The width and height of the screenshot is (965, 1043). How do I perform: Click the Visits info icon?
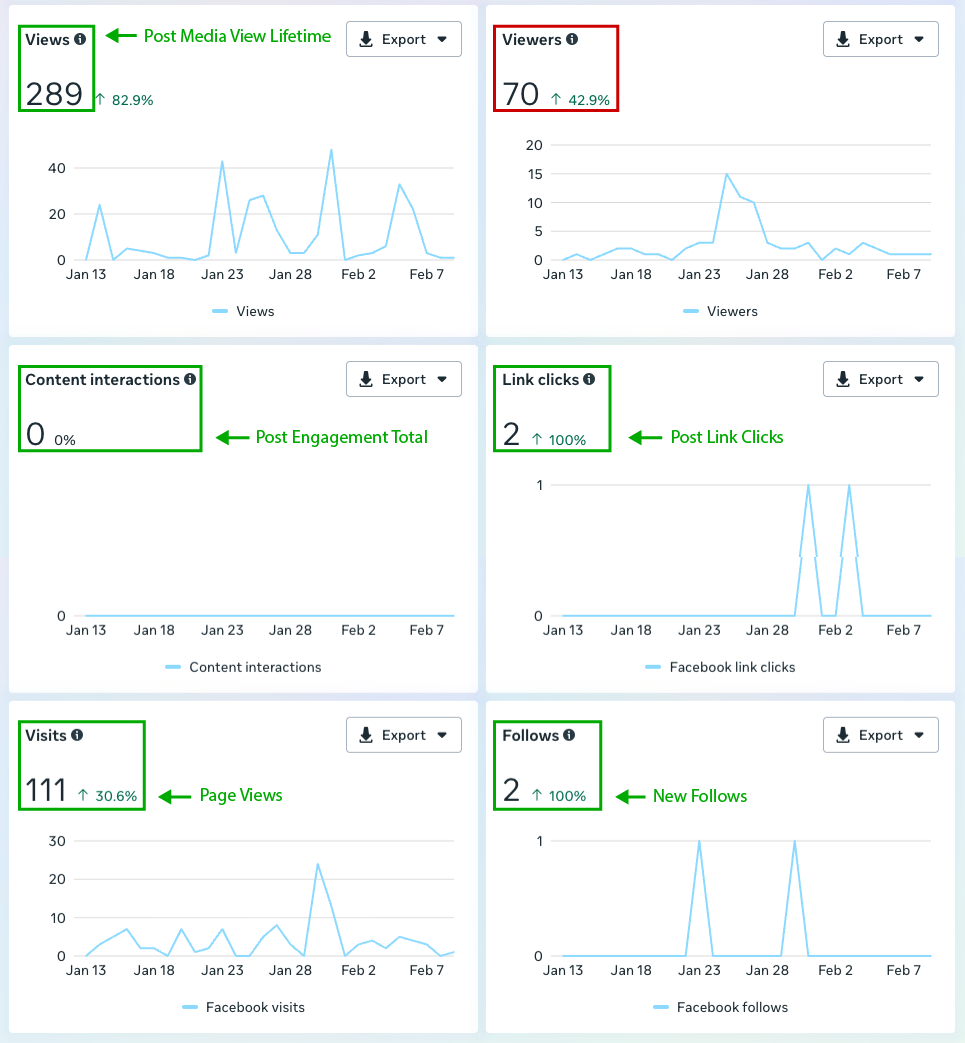[x=77, y=735]
